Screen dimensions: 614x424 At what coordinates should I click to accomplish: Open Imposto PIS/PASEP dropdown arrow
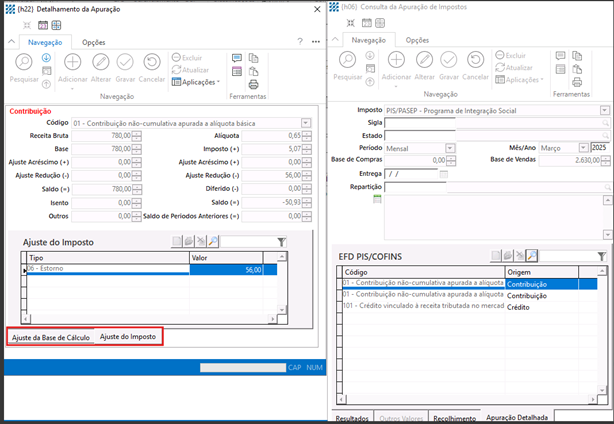[605, 110]
